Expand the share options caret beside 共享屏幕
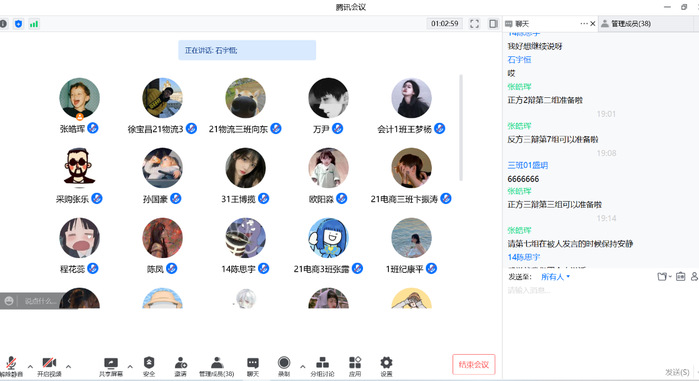 [x=130, y=367]
